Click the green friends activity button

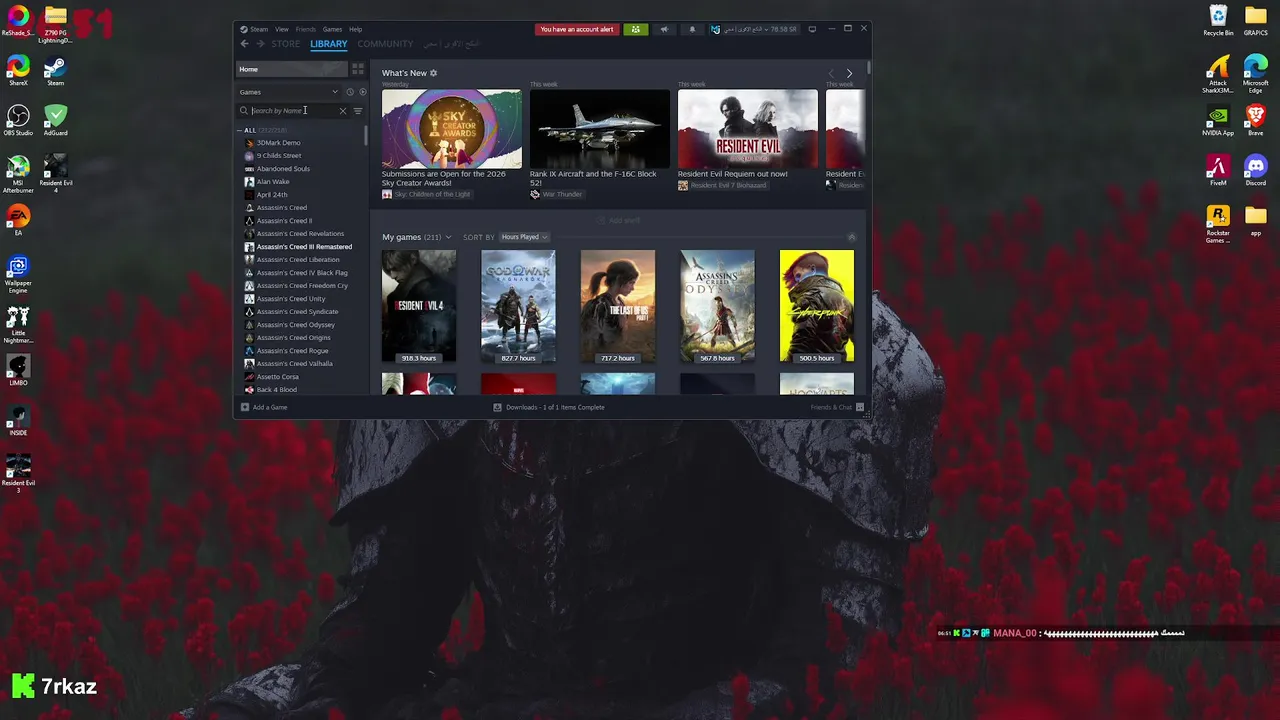coord(635,29)
